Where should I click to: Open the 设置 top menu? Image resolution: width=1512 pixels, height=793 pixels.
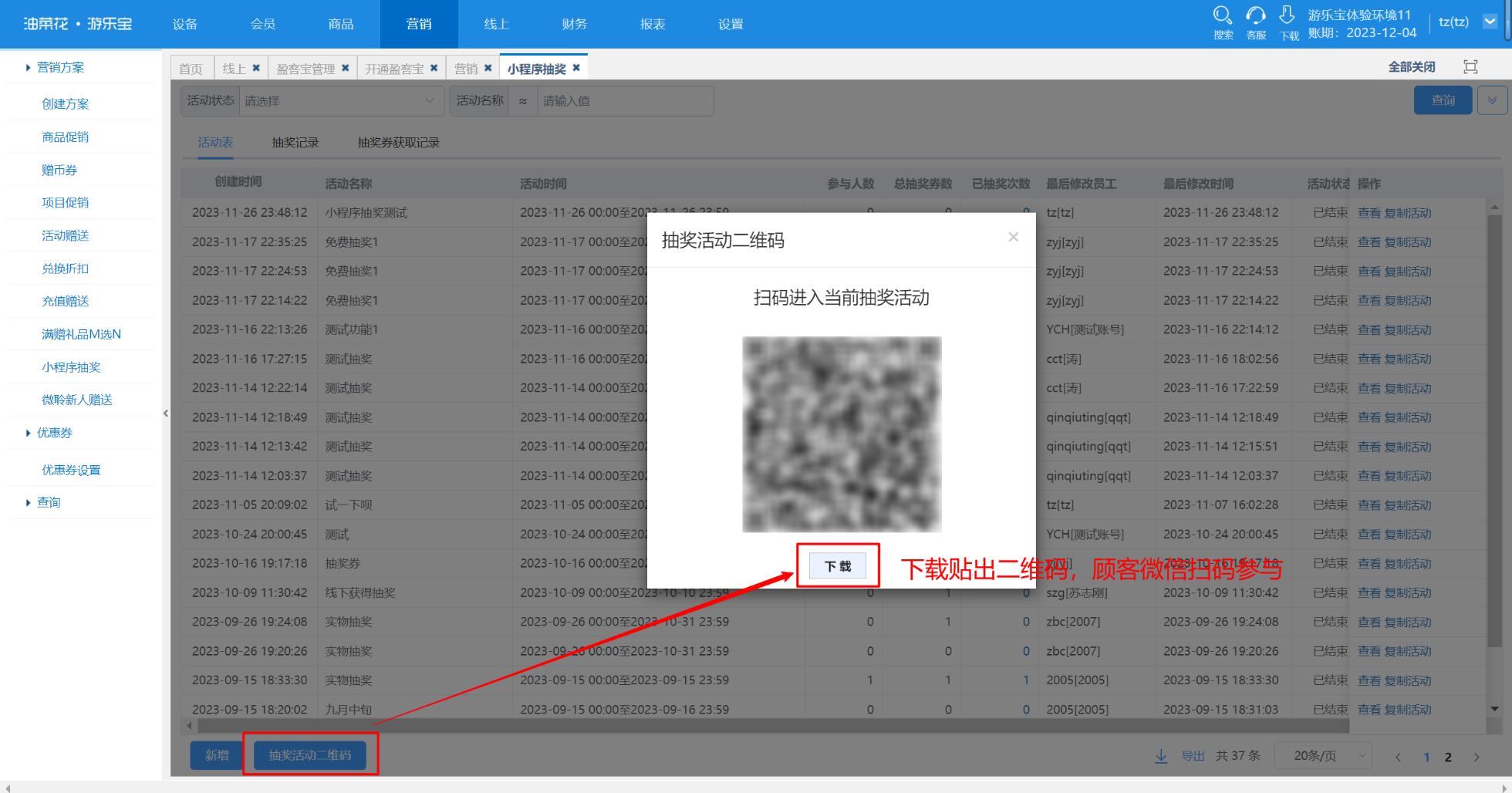(731, 24)
